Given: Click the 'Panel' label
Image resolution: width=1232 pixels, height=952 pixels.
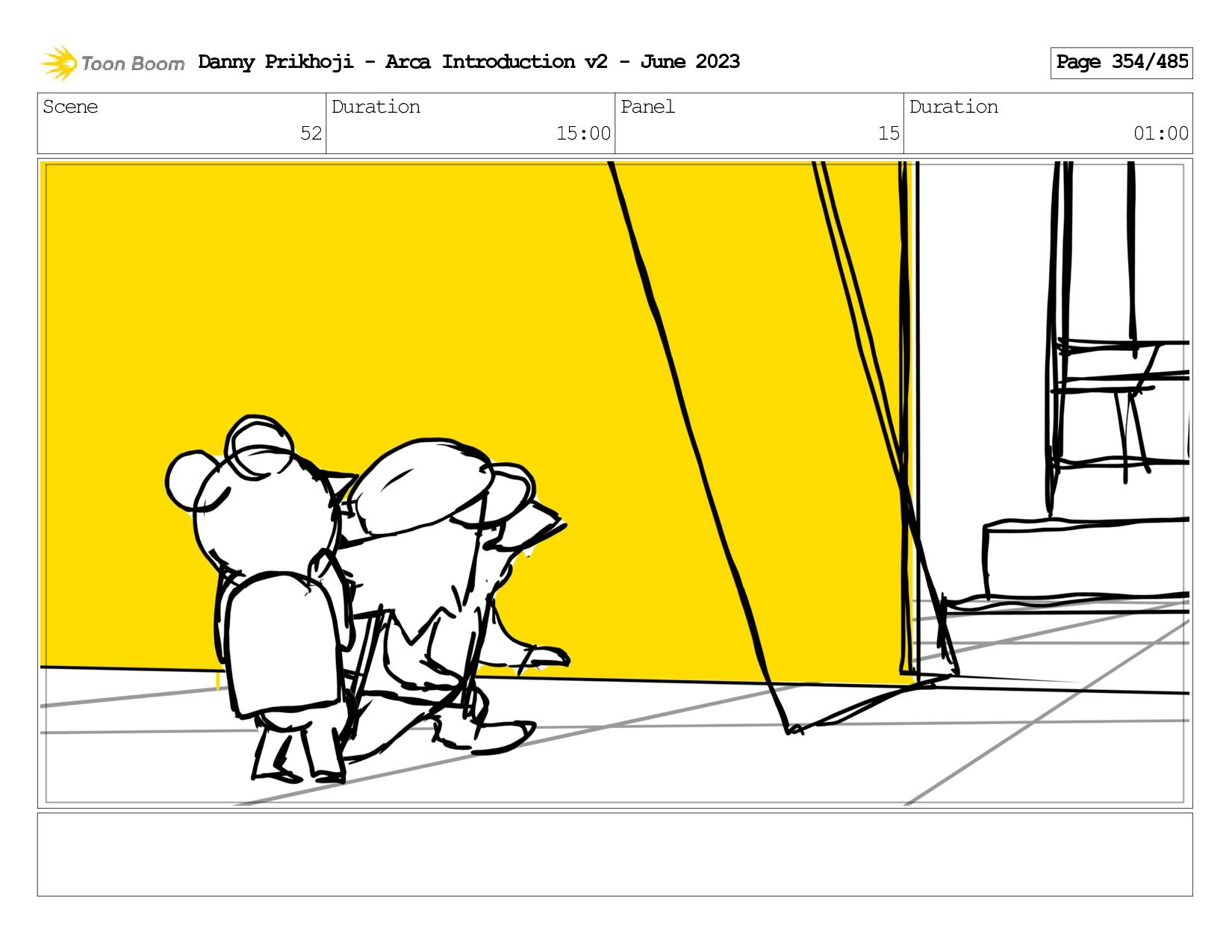Looking at the screenshot, I should point(647,107).
